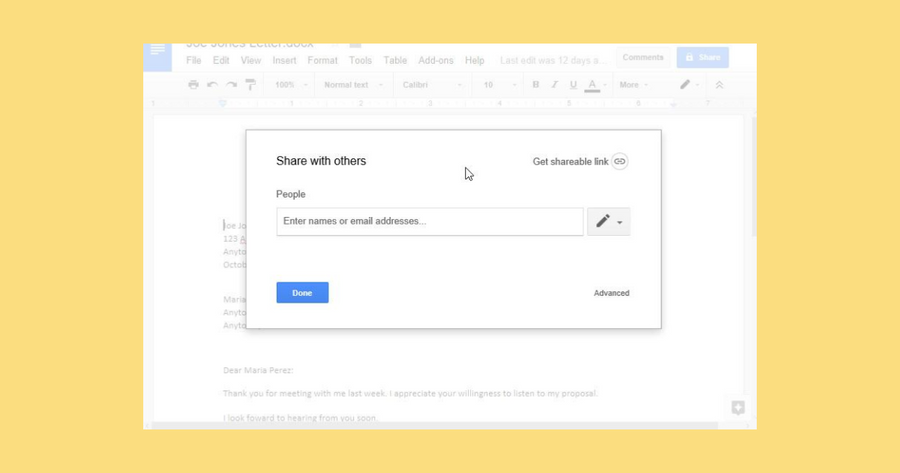Viewport: 900px width, 473px height.
Task: Open the View menu
Action: pos(251,60)
